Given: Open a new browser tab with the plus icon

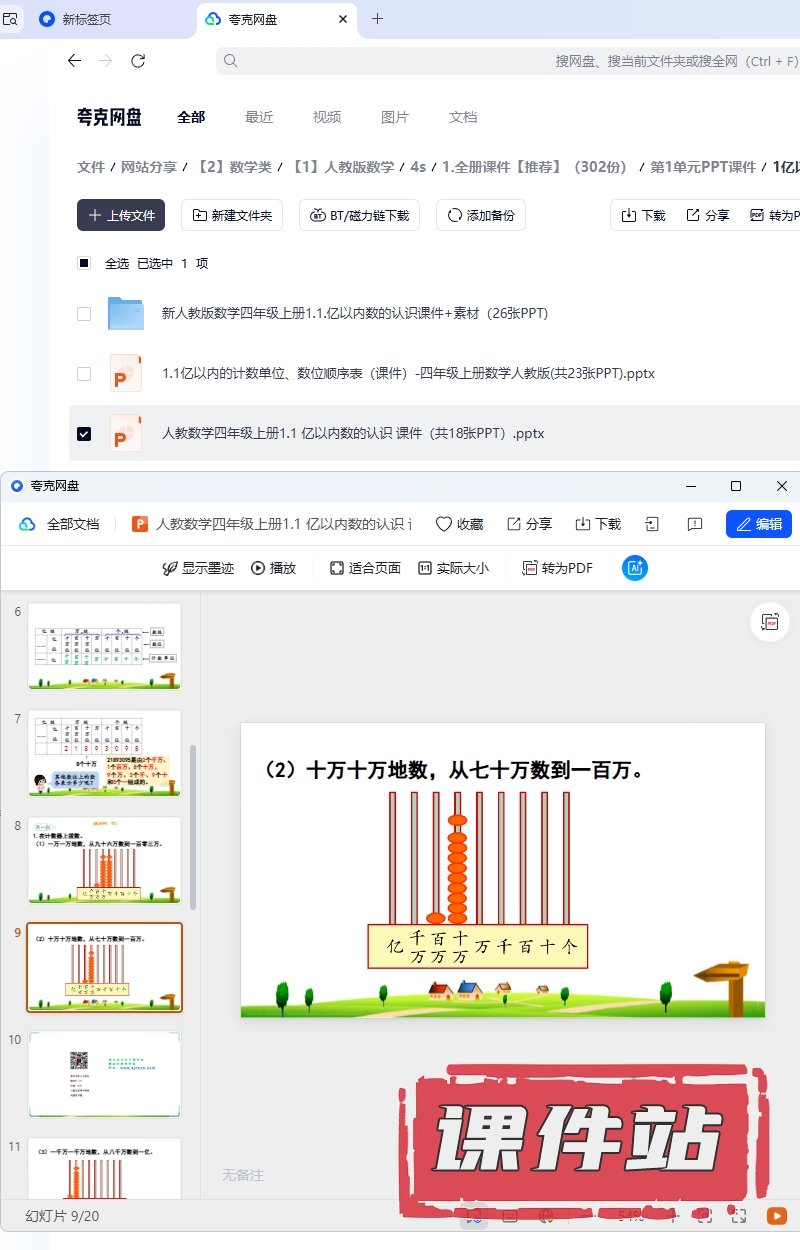Looking at the screenshot, I should pos(377,19).
